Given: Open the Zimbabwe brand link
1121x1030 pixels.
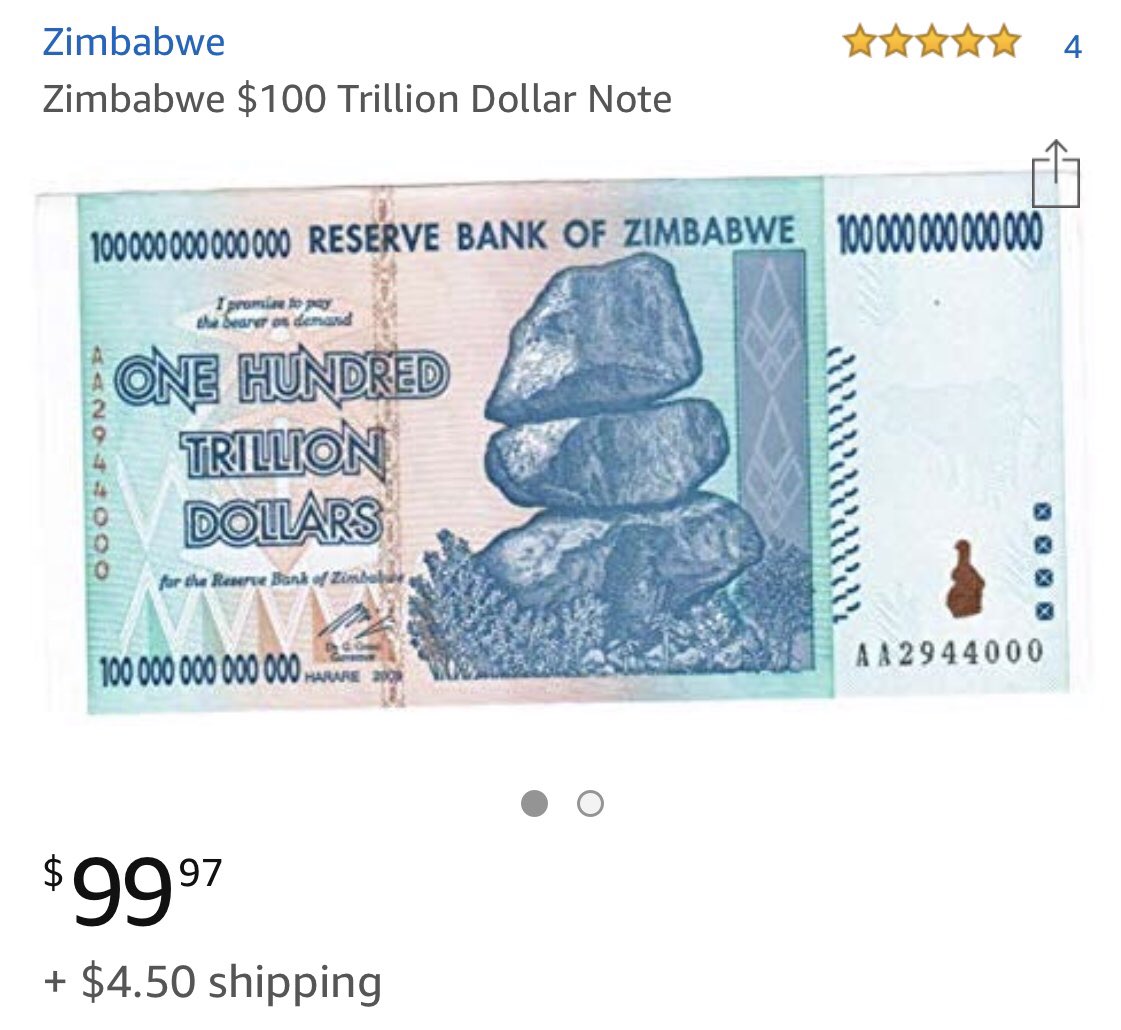Looking at the screenshot, I should [134, 41].
